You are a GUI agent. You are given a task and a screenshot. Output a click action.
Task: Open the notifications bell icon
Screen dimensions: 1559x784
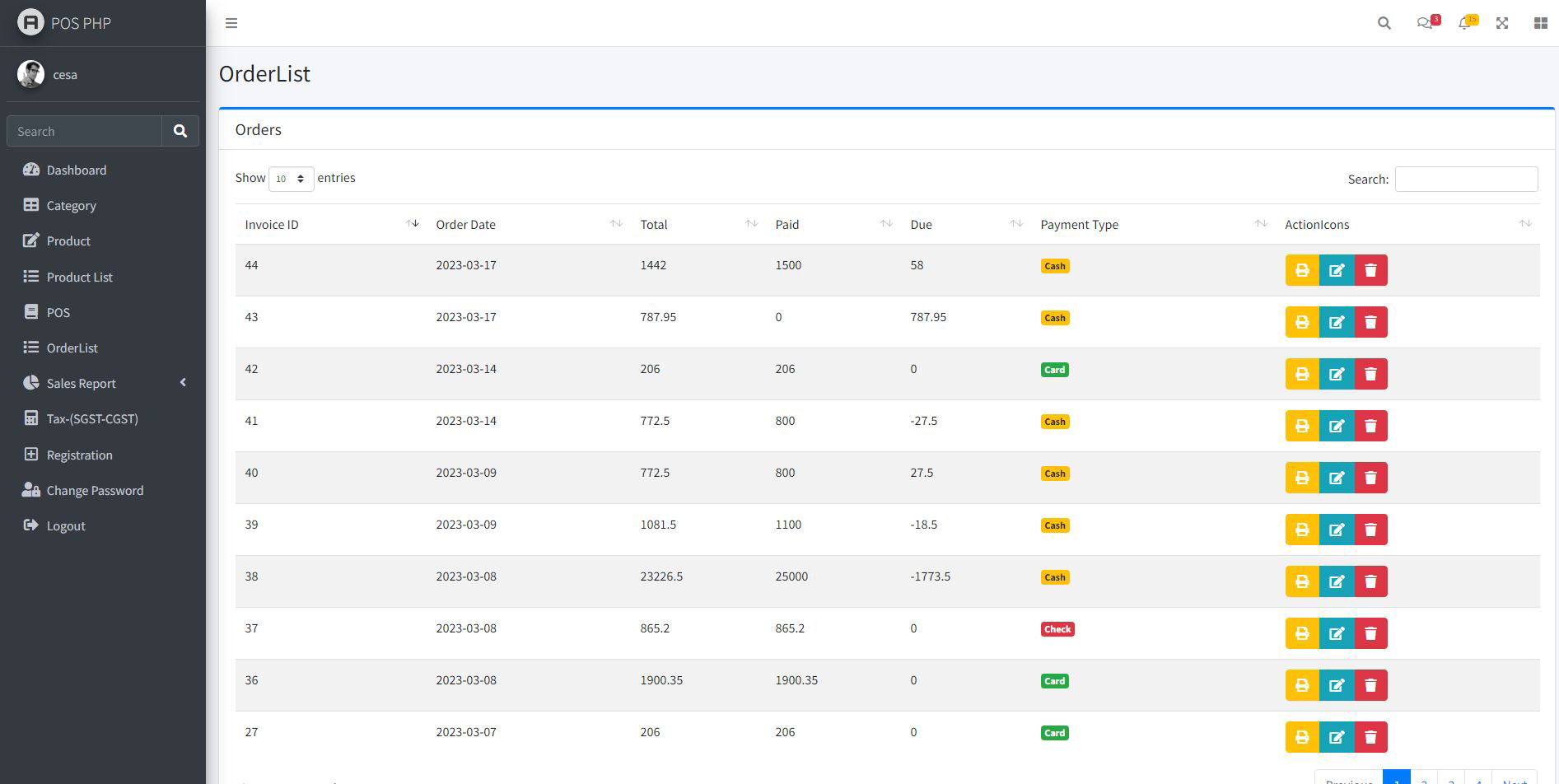pyautogui.click(x=1464, y=23)
